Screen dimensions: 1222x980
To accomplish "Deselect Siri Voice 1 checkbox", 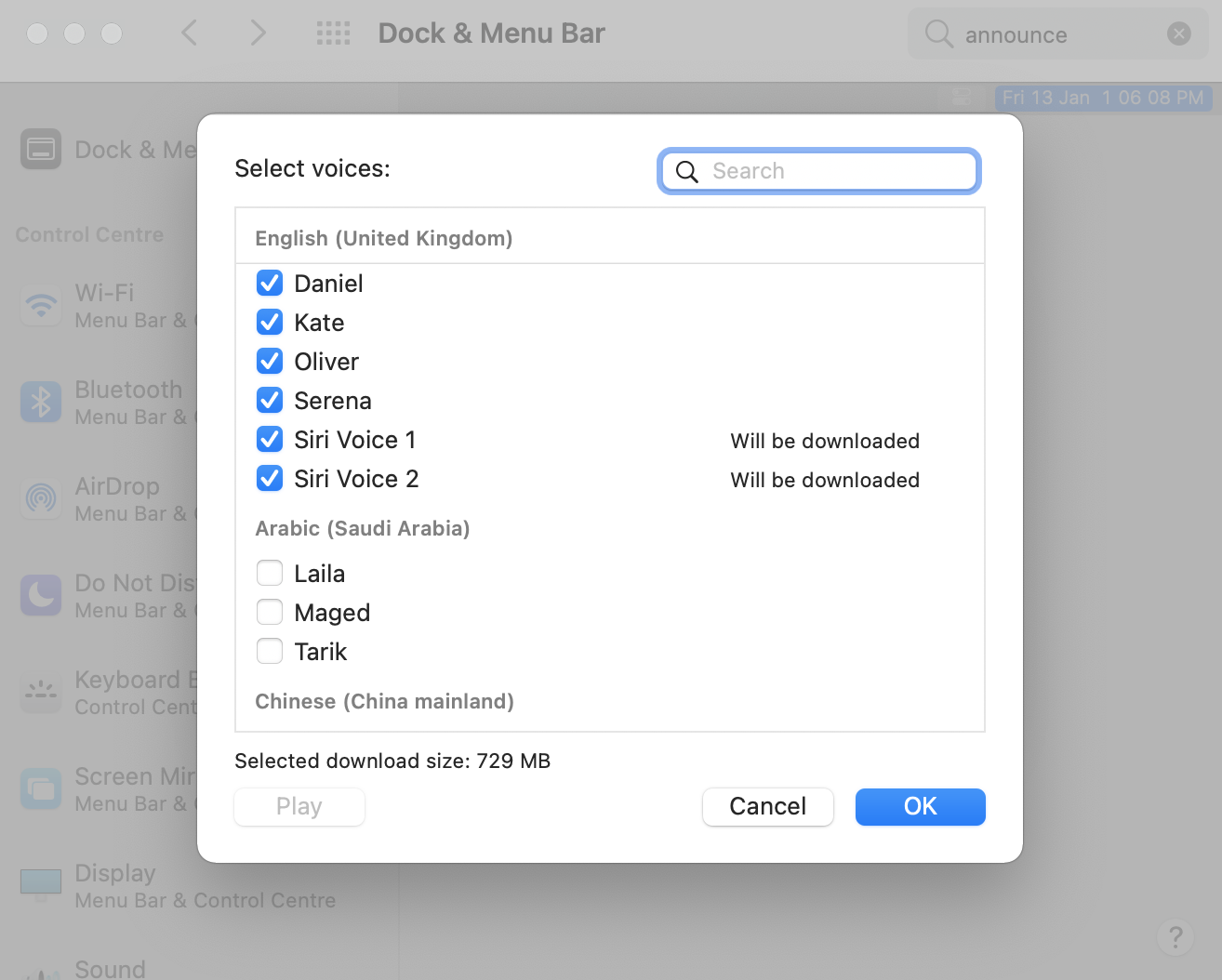I will click(x=270, y=439).
